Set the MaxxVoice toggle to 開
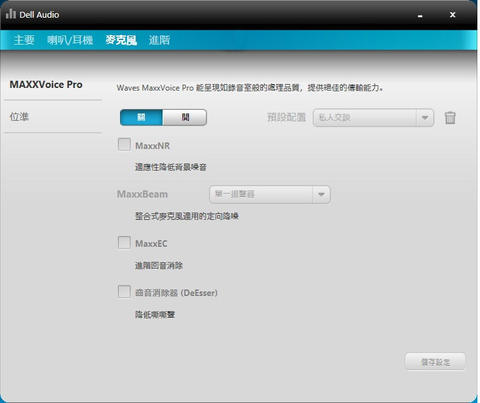Image resolution: width=480 pixels, height=403 pixels. click(185, 117)
